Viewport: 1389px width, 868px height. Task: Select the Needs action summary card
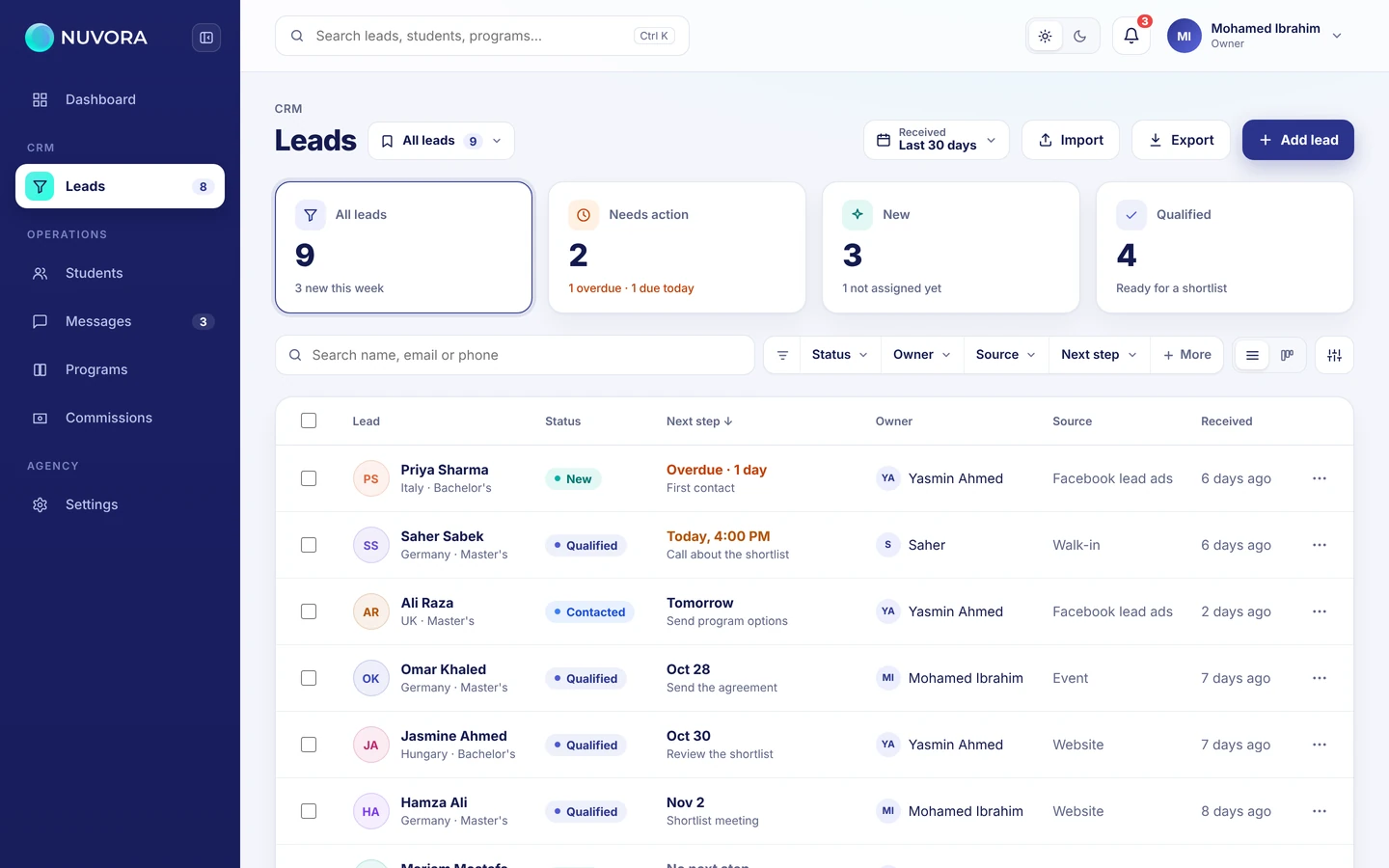click(x=677, y=247)
